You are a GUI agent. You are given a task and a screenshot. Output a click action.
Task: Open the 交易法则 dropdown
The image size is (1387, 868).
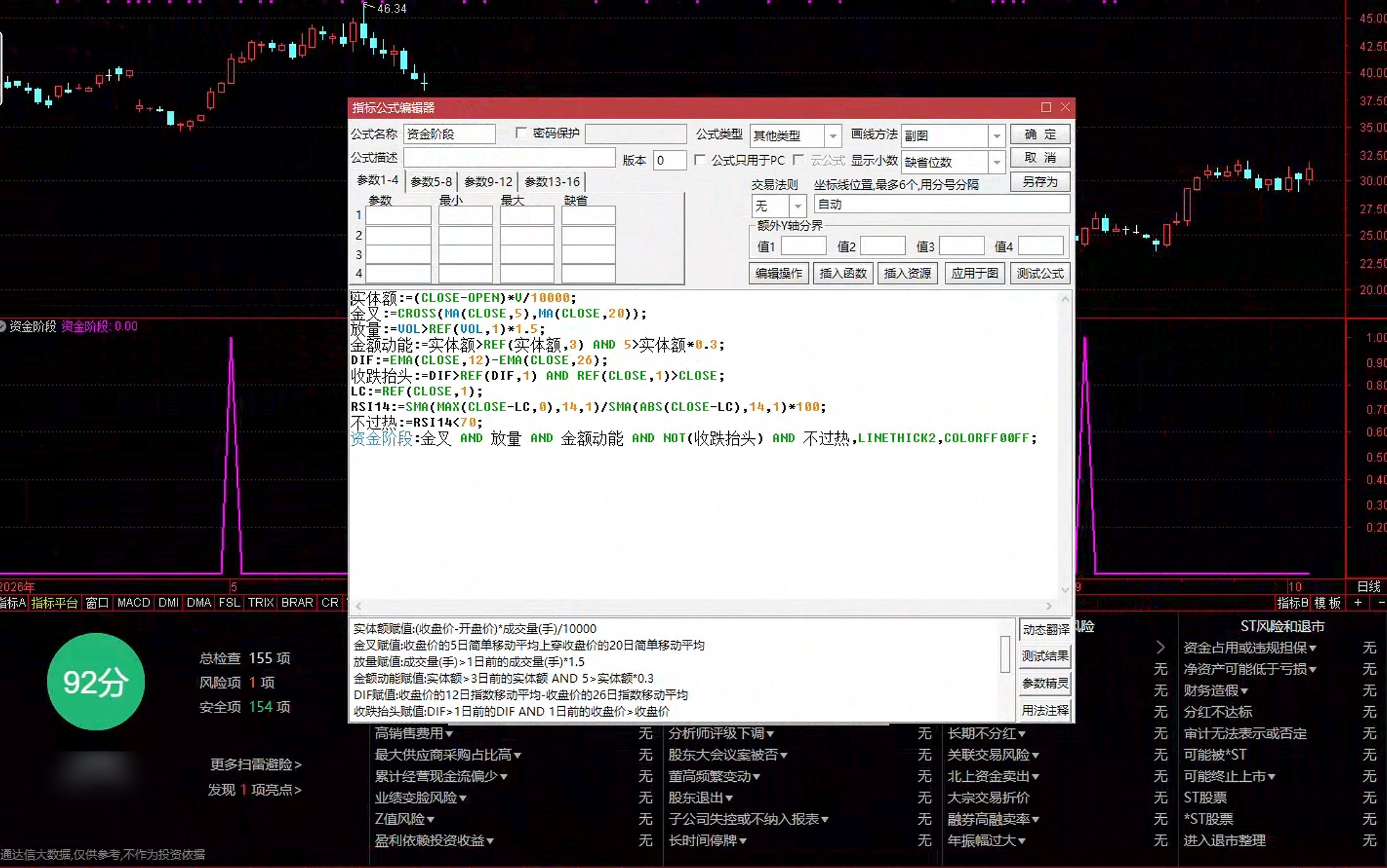coord(798,205)
